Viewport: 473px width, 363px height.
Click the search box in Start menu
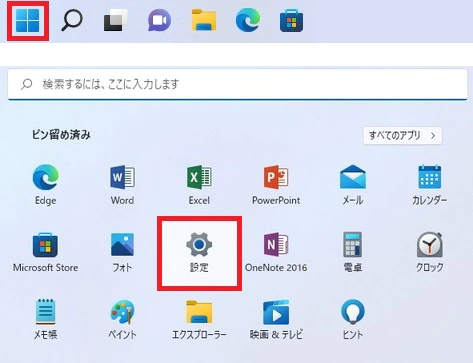(237, 84)
